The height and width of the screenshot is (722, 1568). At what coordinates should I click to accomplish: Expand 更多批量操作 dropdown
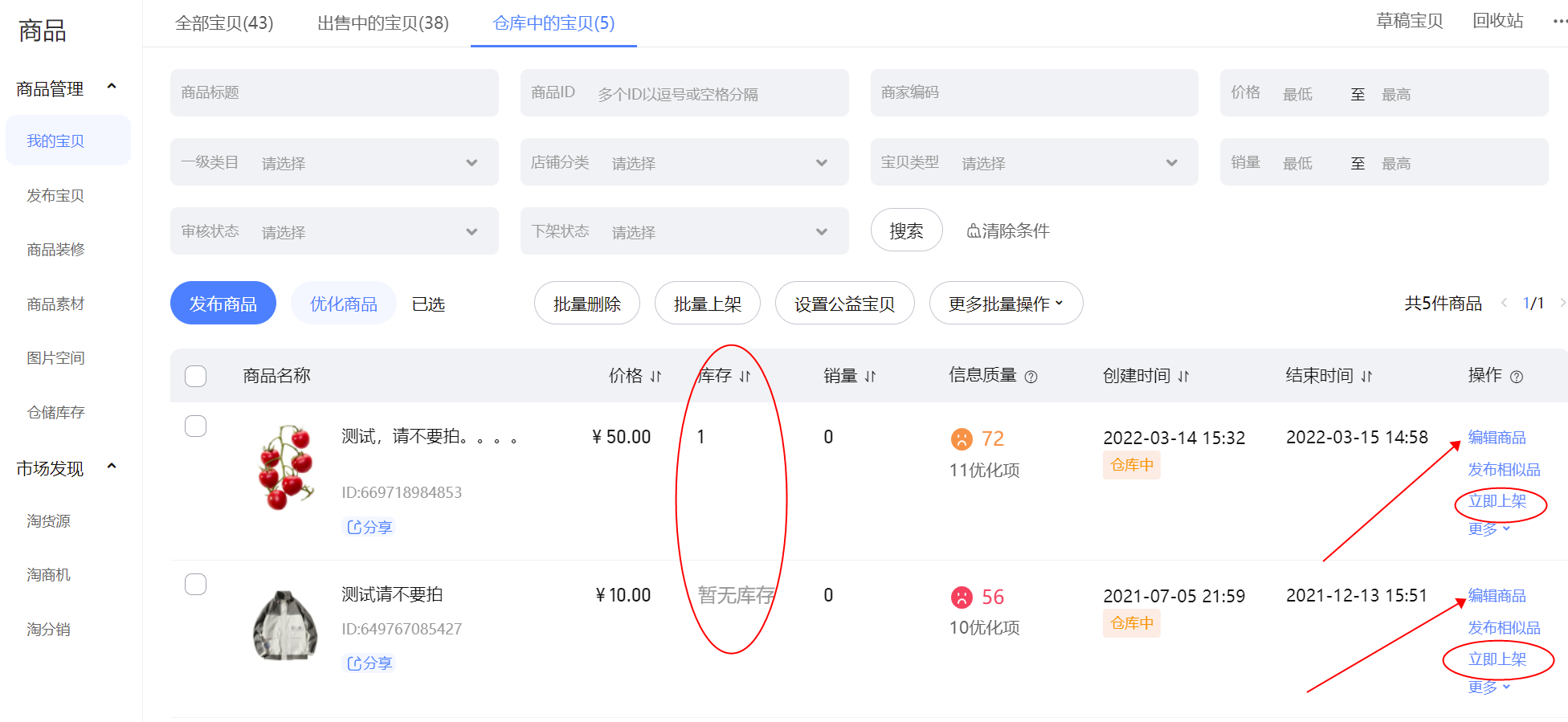tap(1006, 304)
